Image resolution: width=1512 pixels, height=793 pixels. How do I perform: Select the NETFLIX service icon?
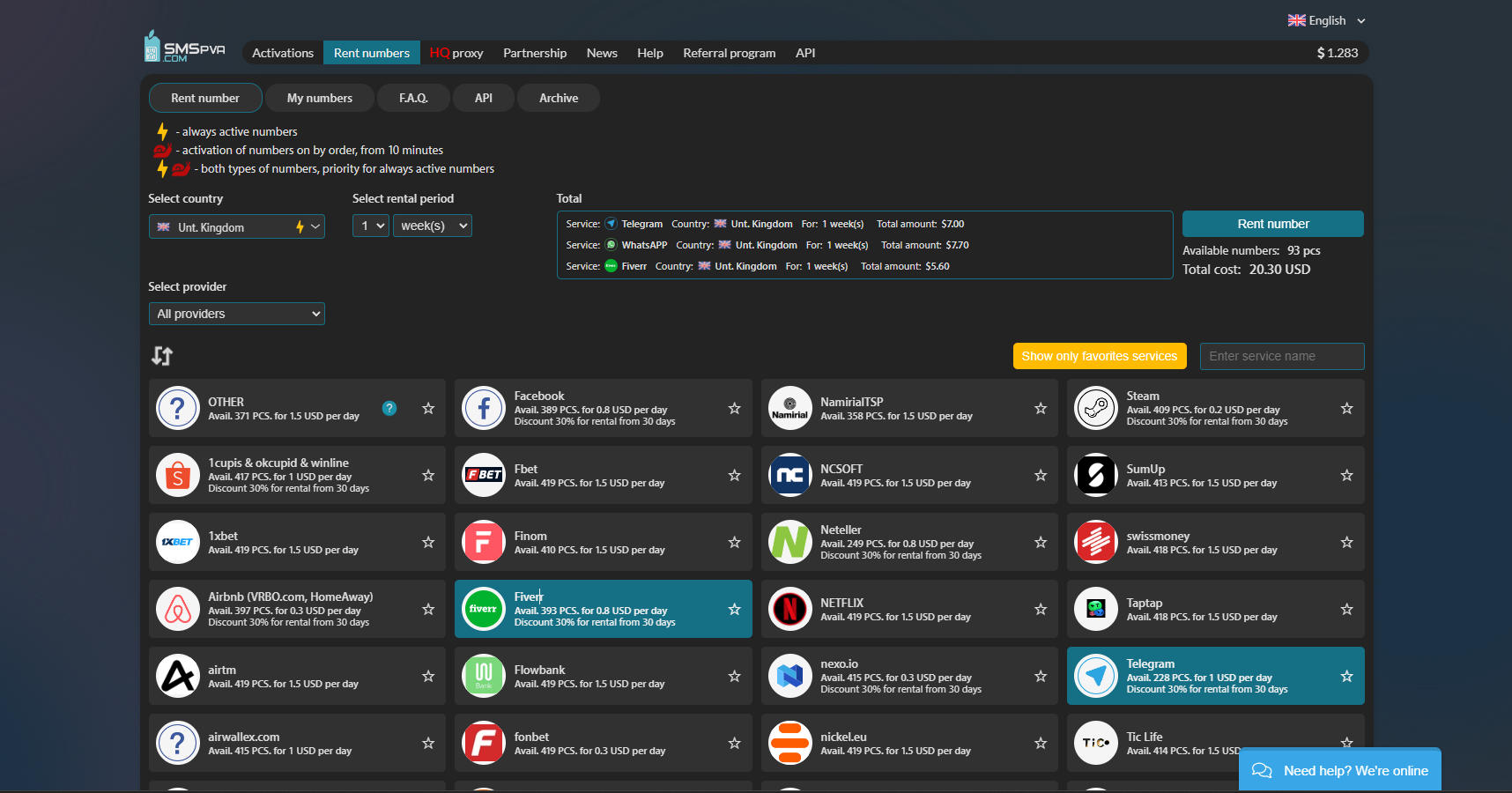coord(790,609)
